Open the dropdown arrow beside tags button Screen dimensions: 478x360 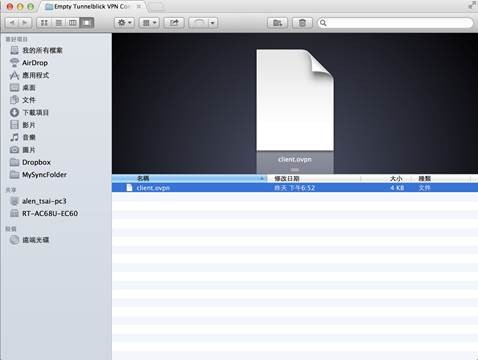coord(212,23)
